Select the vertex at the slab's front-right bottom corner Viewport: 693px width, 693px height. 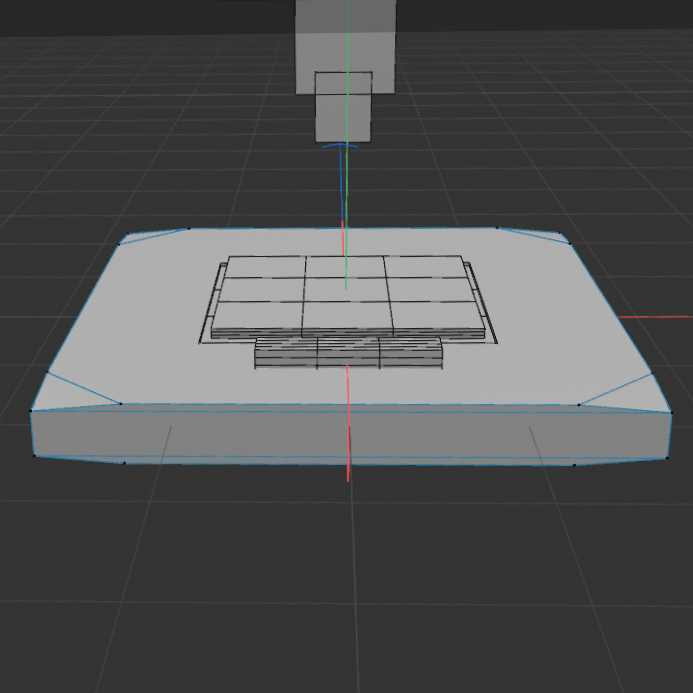point(667,458)
